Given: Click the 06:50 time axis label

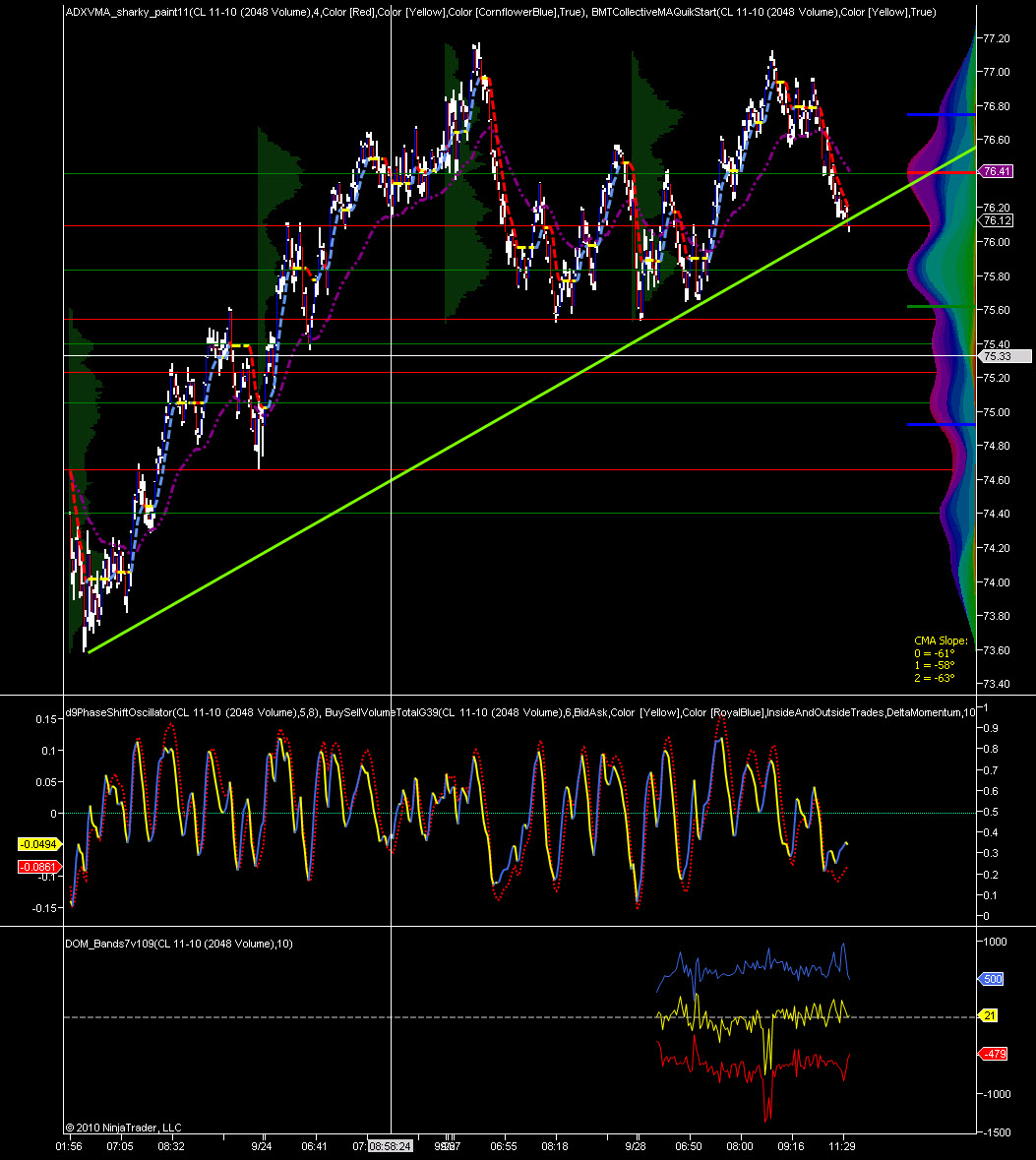Looking at the screenshot, I should coord(688,1146).
